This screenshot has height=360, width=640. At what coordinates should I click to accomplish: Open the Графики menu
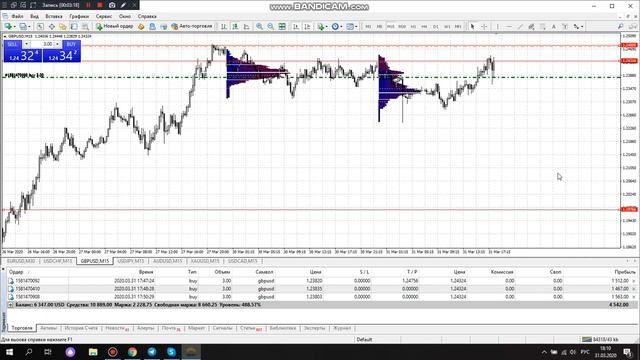click(x=79, y=16)
